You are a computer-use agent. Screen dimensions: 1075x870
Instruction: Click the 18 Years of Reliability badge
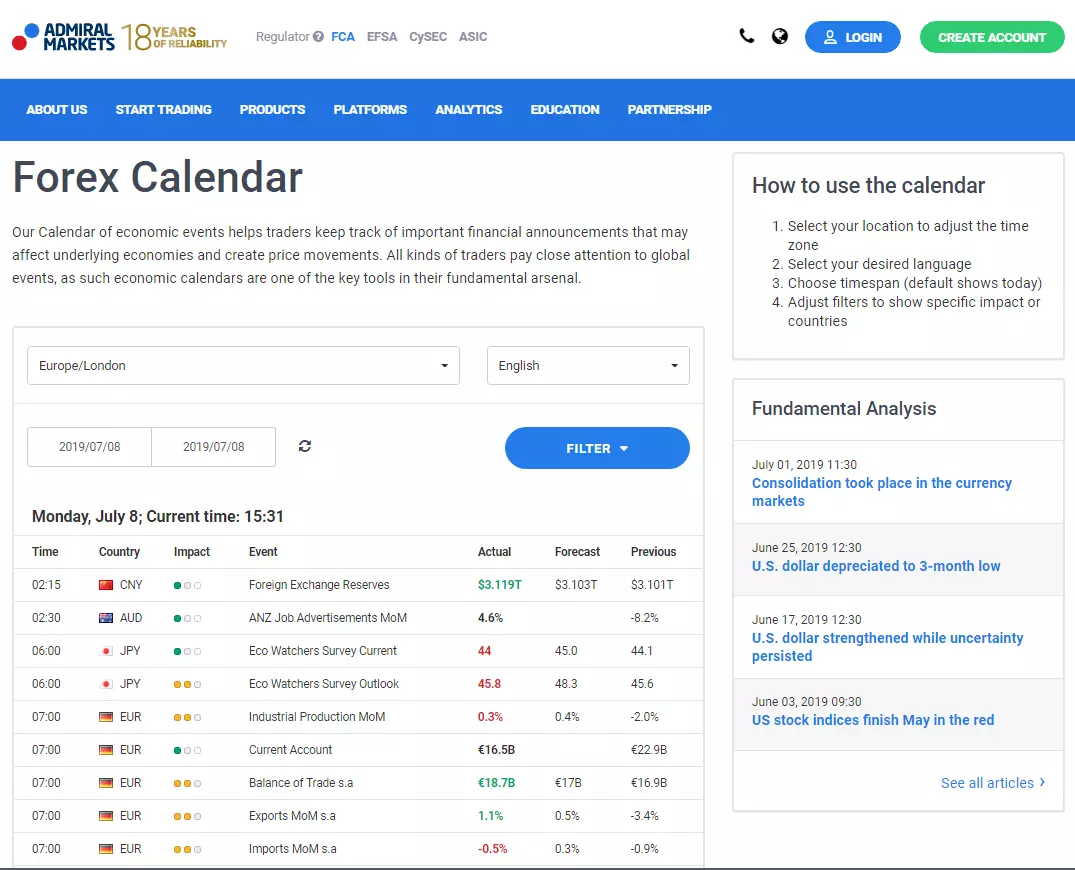point(174,37)
